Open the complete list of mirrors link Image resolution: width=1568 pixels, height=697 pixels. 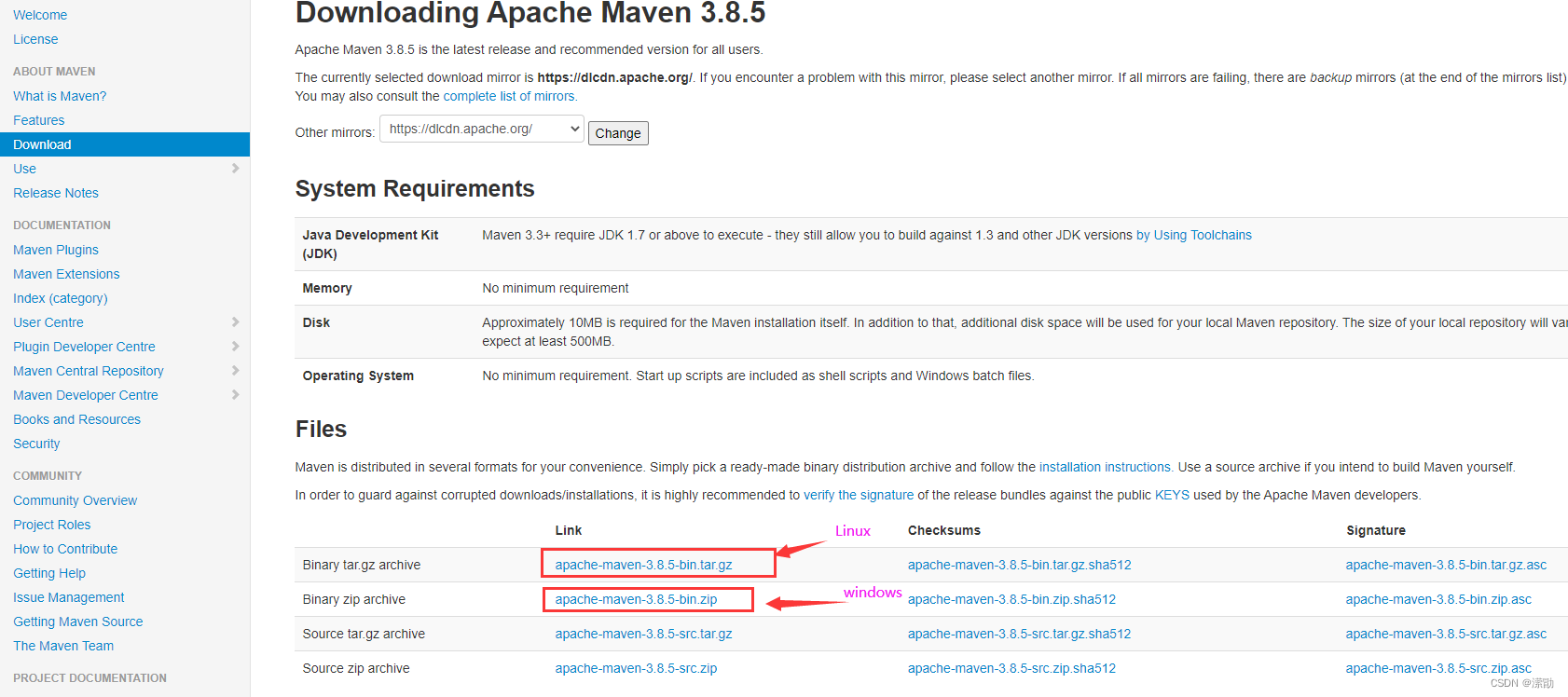(510, 96)
